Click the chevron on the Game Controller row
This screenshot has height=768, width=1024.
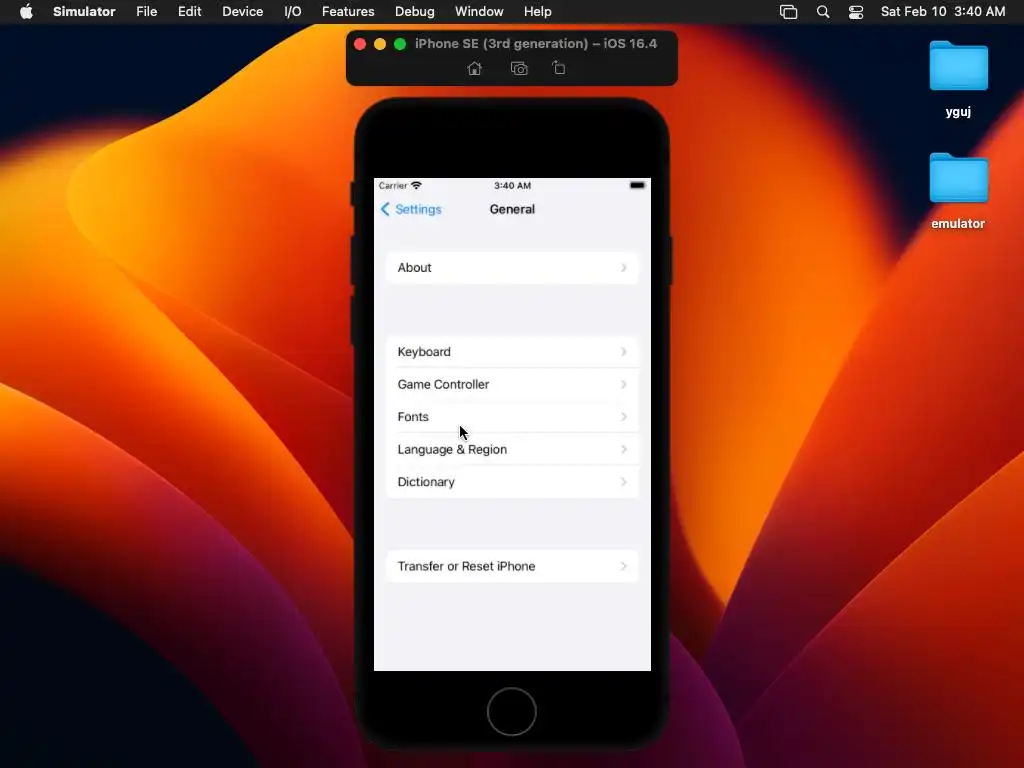click(x=624, y=385)
